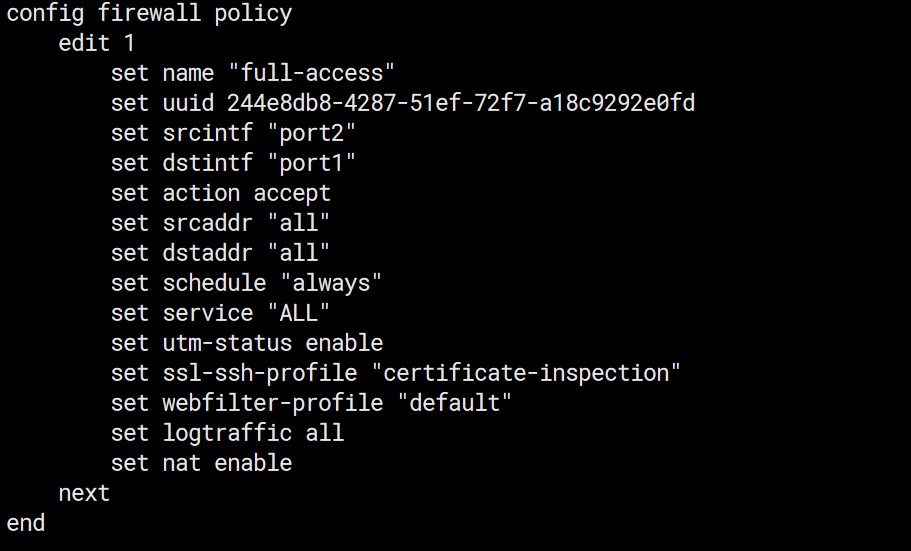Click the word "accept" in action line

point(292,193)
